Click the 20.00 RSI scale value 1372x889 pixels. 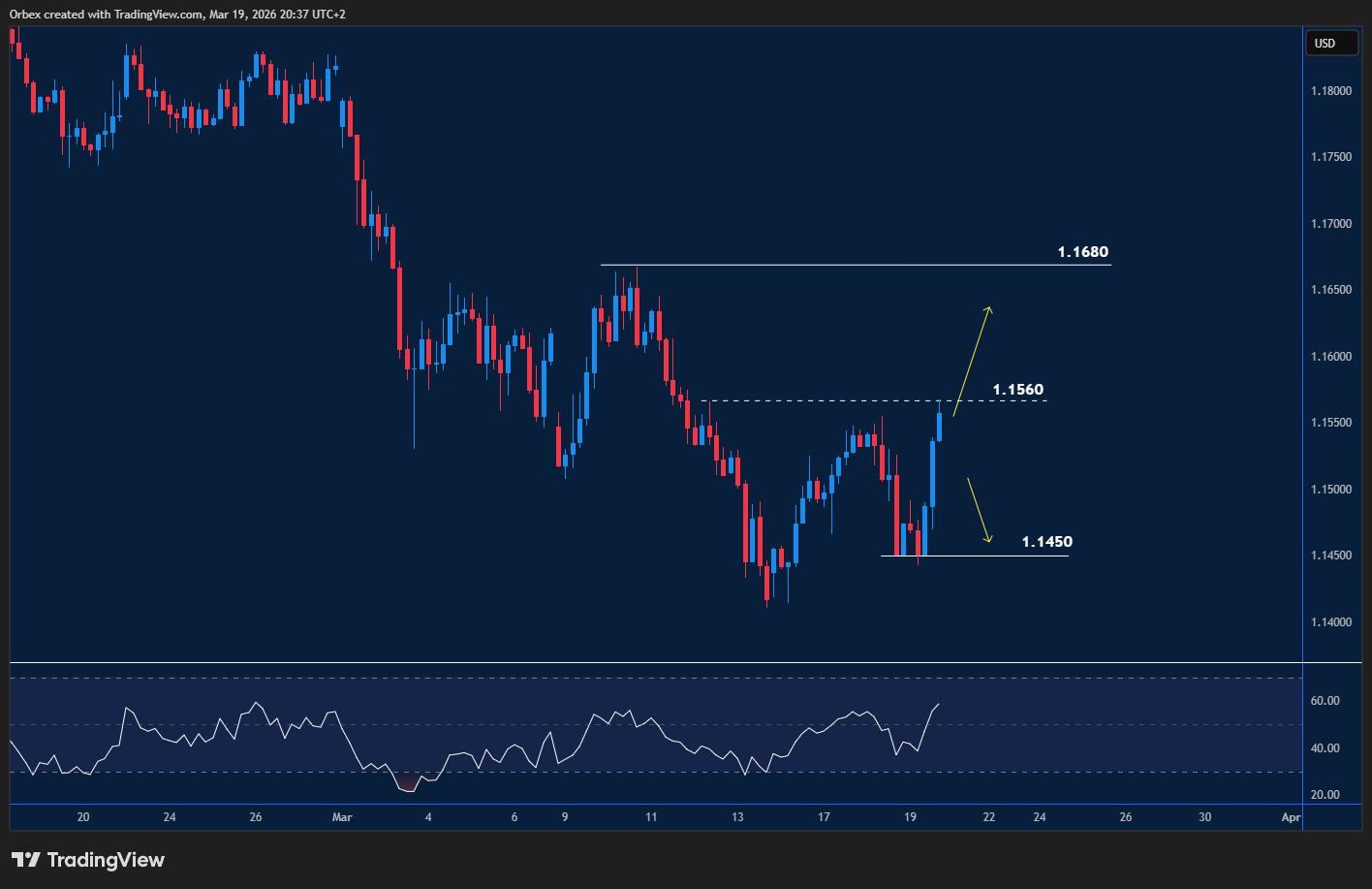(1325, 795)
